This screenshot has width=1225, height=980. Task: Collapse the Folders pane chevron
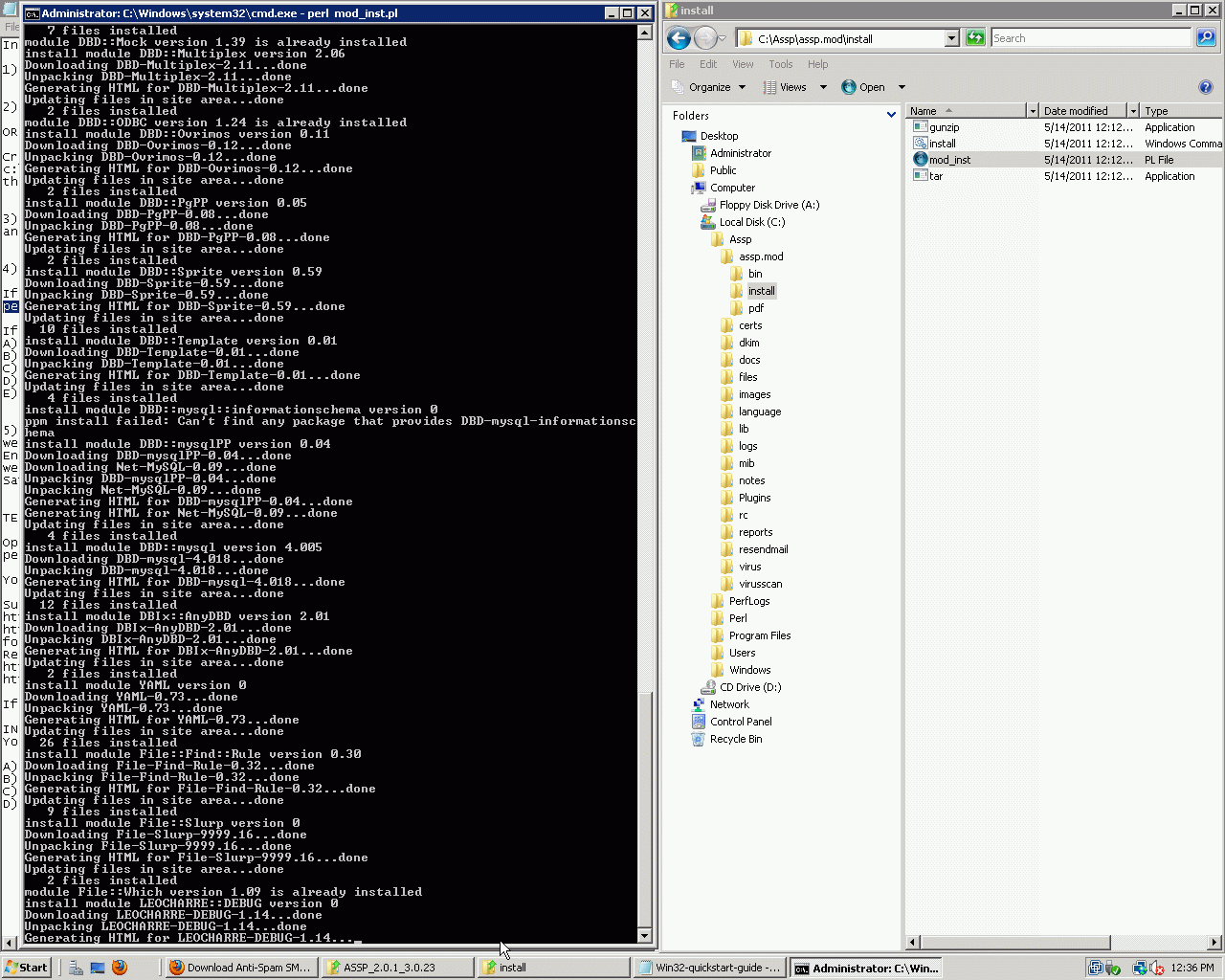[891, 115]
